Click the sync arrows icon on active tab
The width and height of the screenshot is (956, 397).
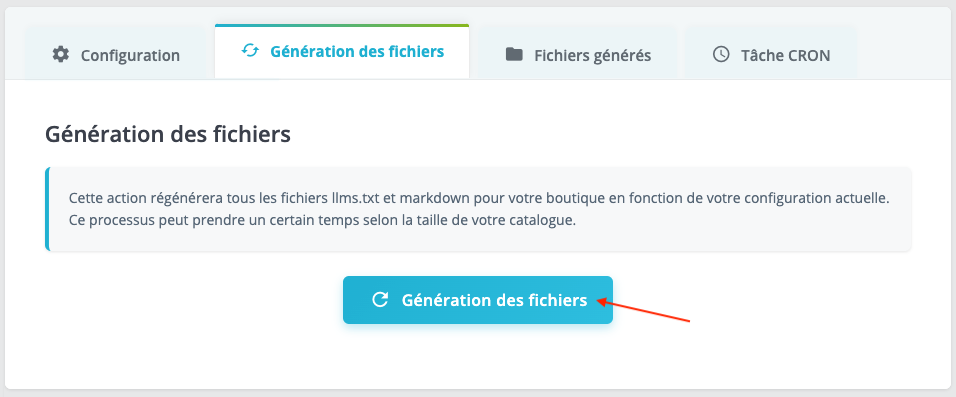click(x=250, y=51)
